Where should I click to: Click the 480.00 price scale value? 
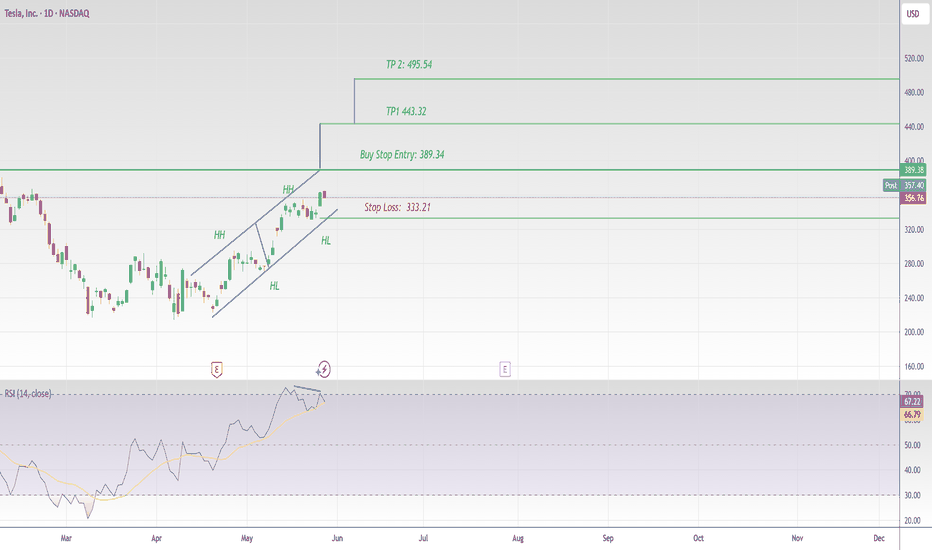914,92
